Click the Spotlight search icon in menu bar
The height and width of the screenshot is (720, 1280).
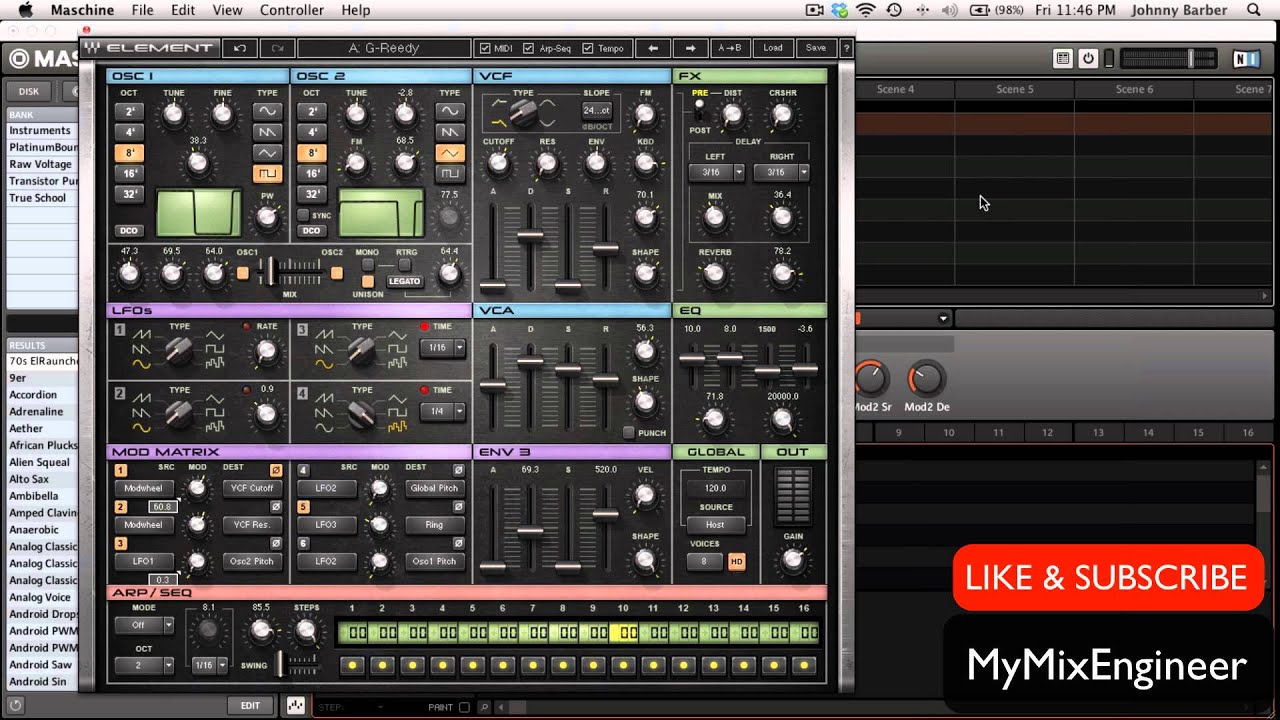coord(1254,10)
